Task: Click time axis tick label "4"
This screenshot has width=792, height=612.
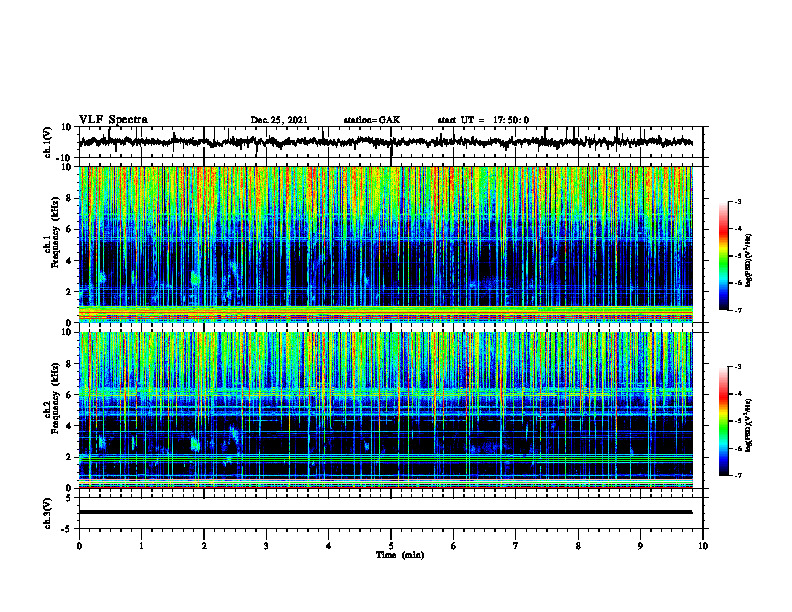Action: [328, 546]
